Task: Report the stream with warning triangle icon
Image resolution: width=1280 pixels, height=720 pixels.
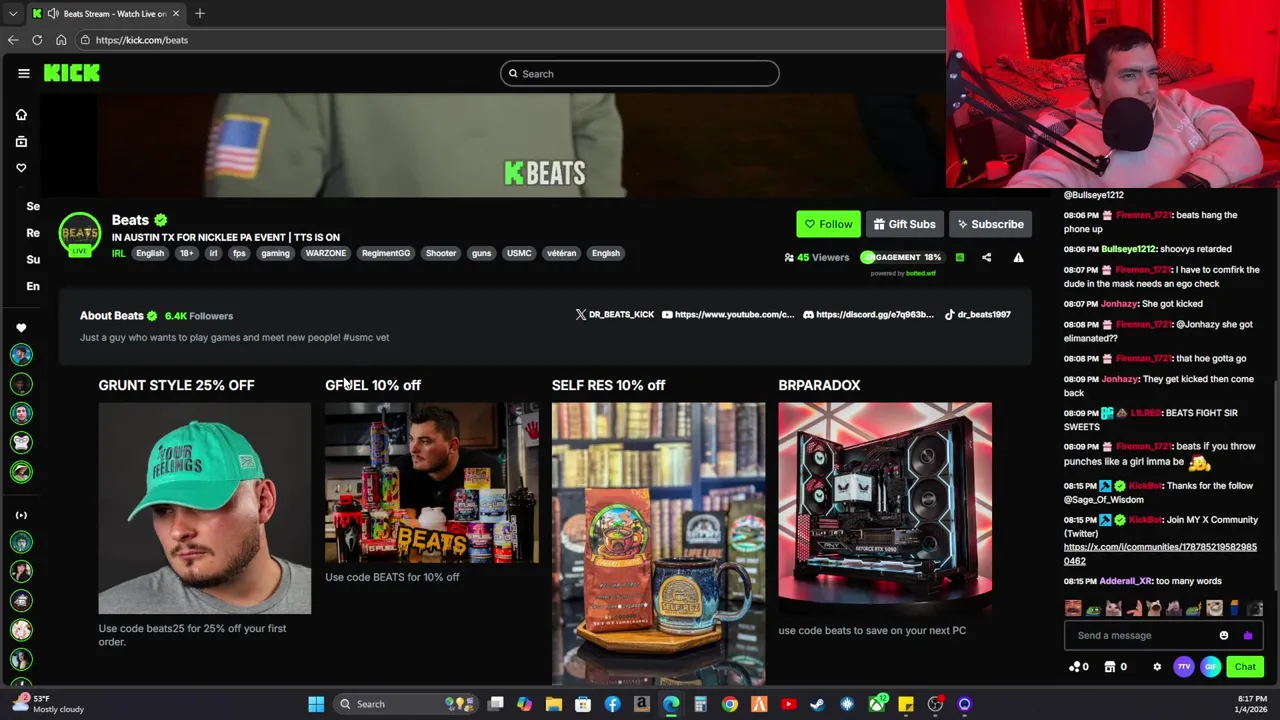Action: (x=1018, y=257)
